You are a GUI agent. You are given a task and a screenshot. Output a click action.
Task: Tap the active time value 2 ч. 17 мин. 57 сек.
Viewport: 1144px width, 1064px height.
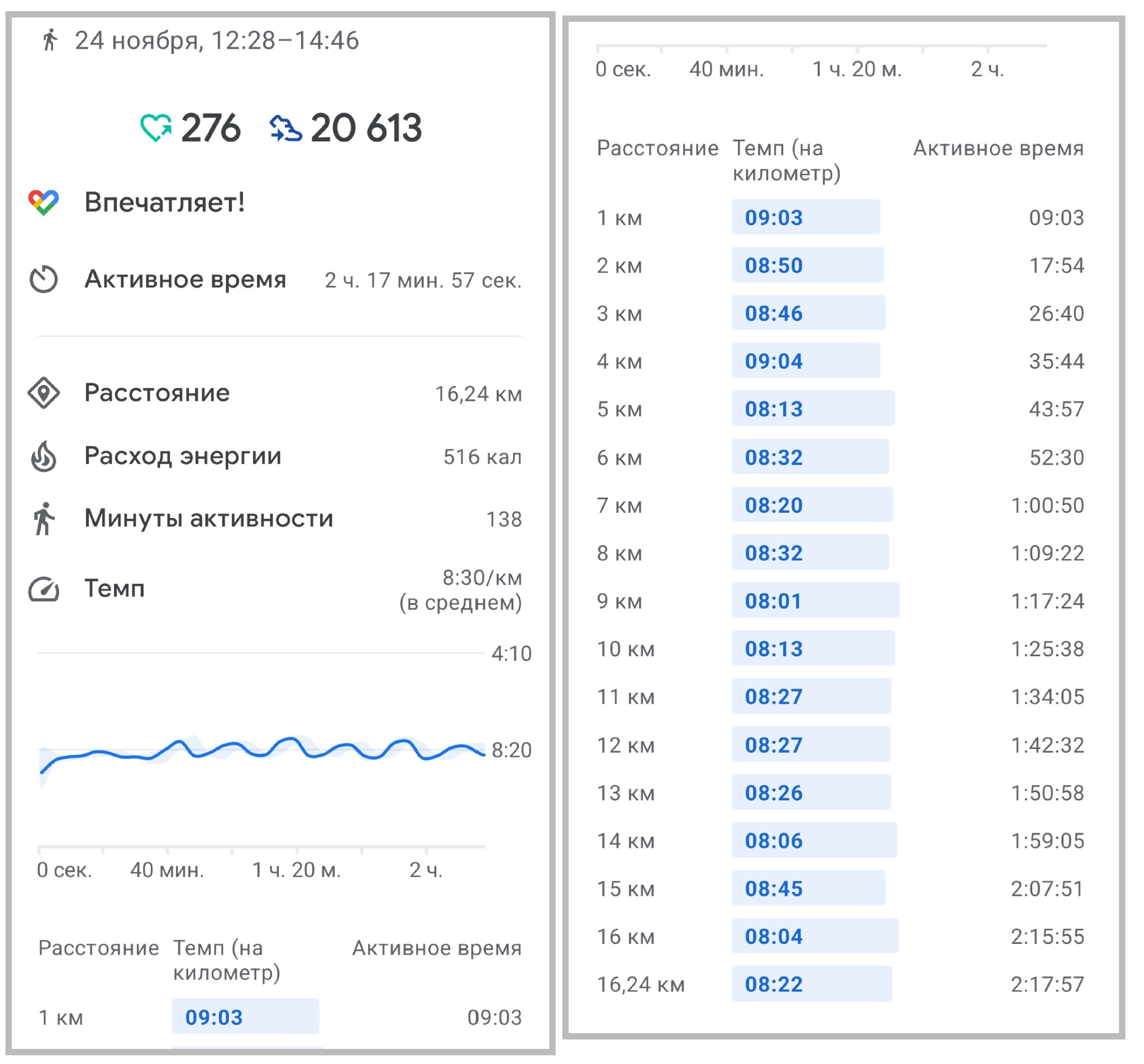423,280
